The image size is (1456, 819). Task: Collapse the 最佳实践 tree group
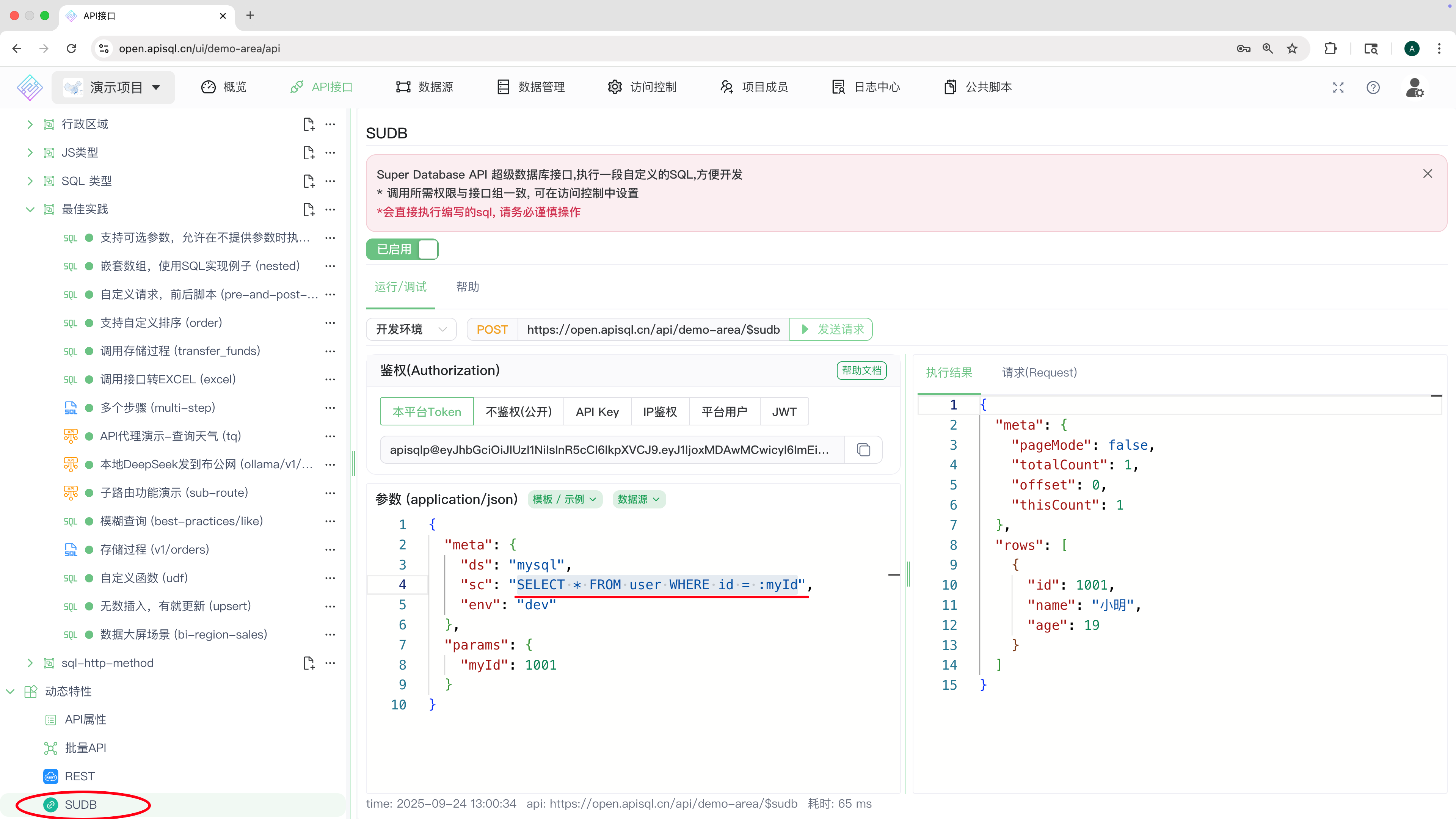click(30, 209)
